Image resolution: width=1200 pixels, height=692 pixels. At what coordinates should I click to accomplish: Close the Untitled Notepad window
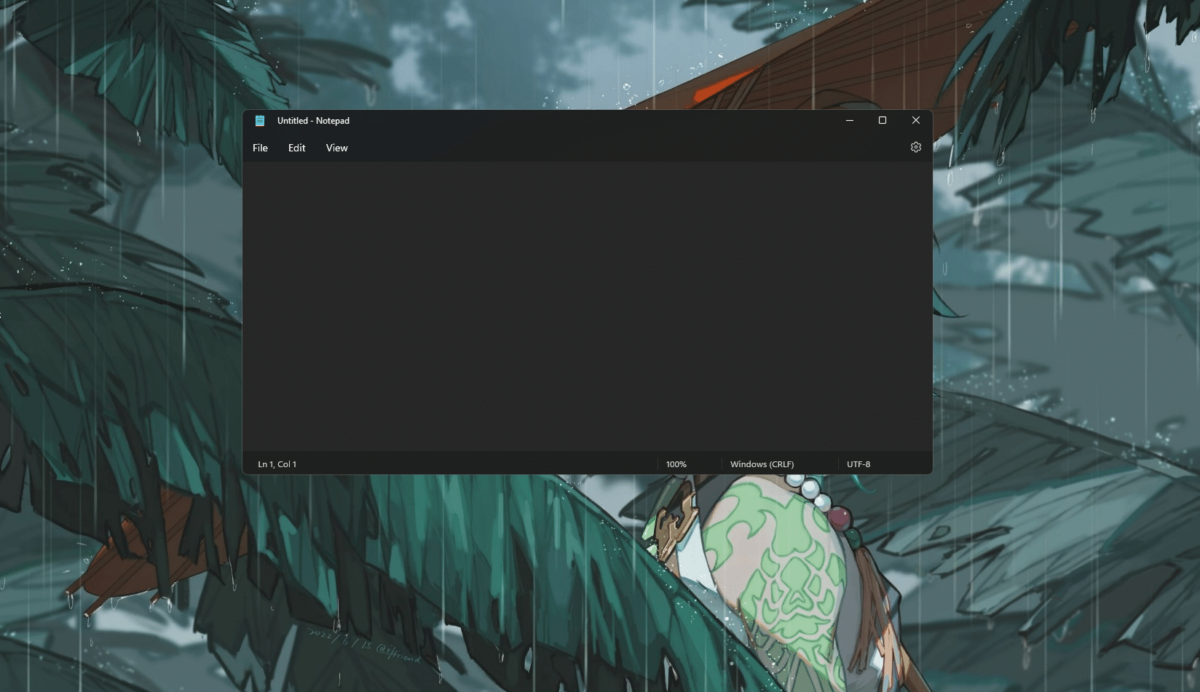click(915, 120)
